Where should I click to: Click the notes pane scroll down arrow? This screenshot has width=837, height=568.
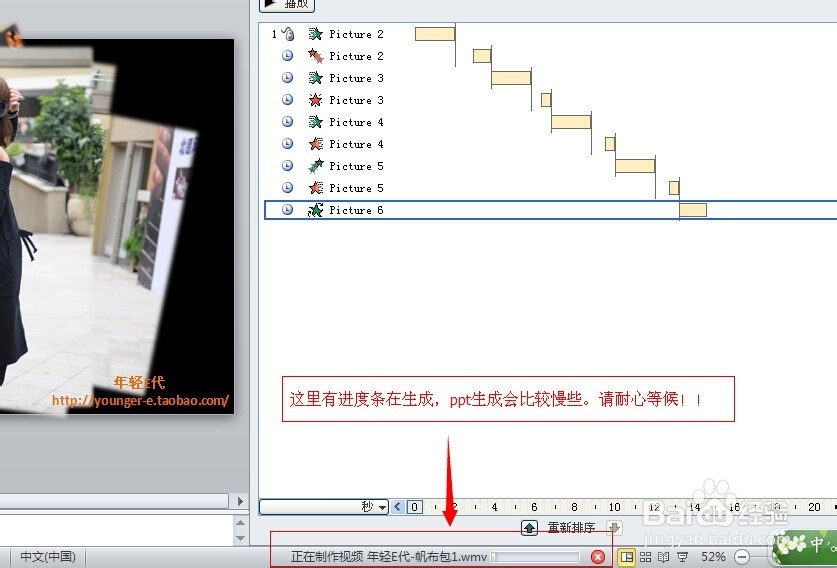(240, 538)
